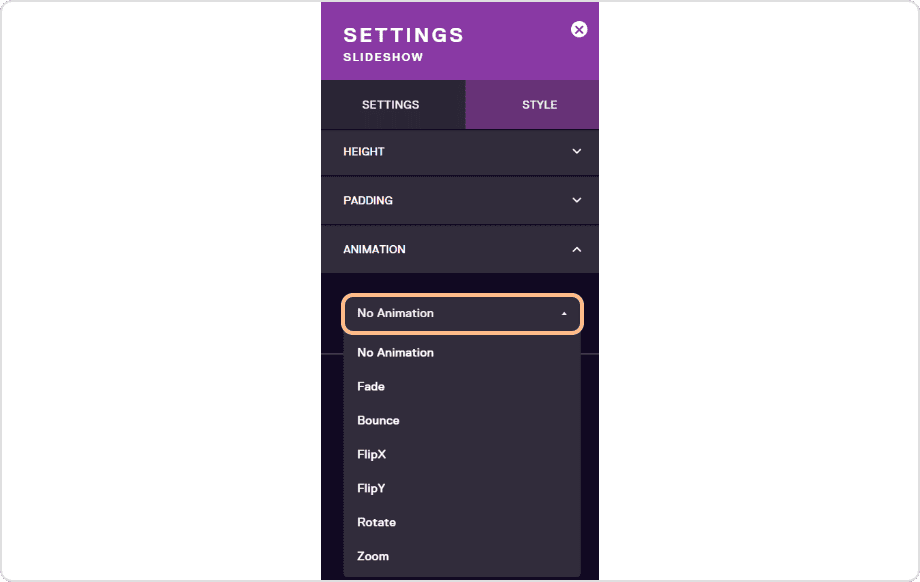Close the Slideshow settings panel
Viewport: 920px width, 582px height.
click(579, 29)
